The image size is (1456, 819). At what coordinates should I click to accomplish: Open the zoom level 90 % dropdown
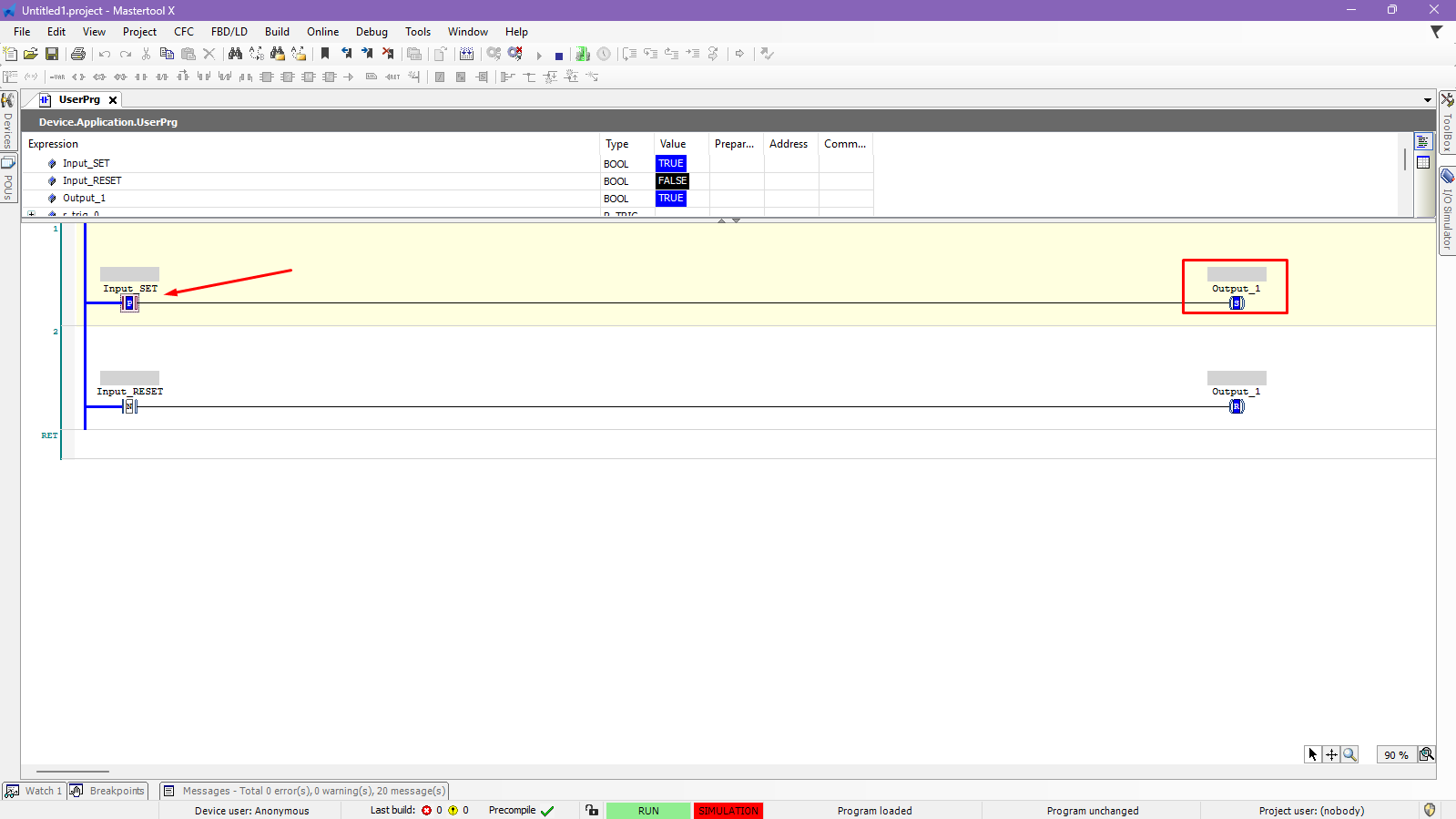(1395, 754)
